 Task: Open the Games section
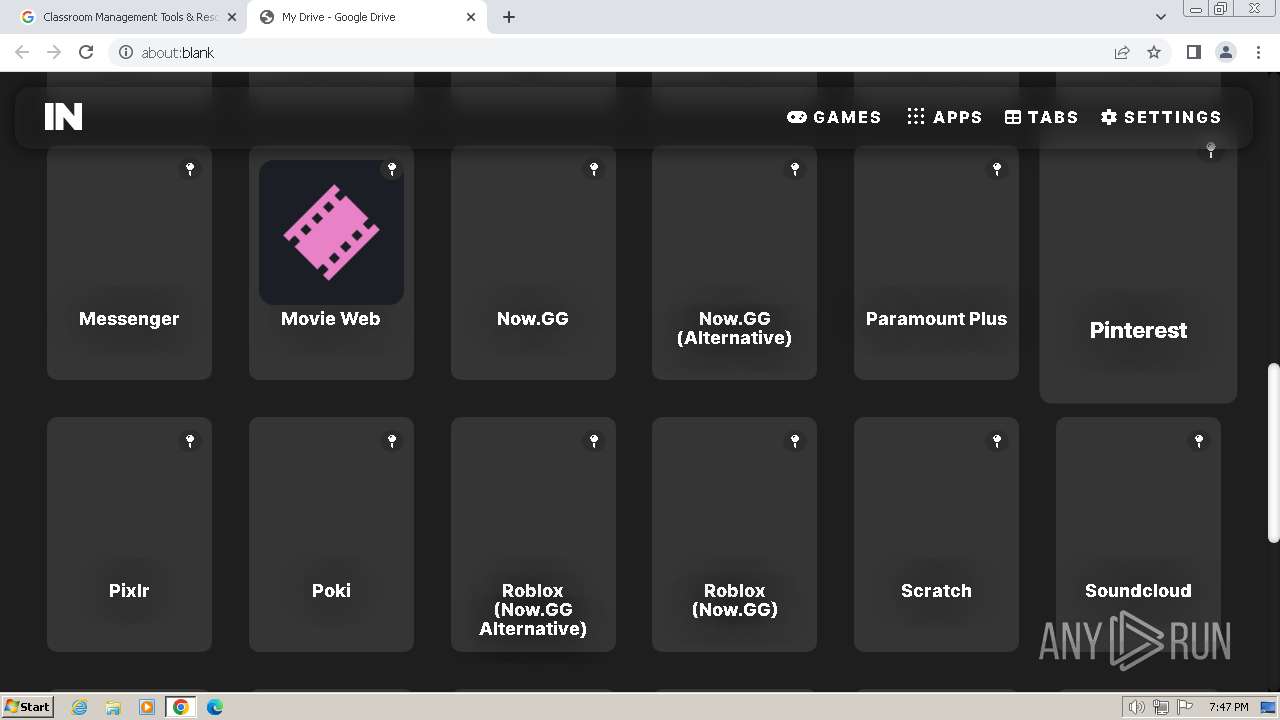coord(834,117)
